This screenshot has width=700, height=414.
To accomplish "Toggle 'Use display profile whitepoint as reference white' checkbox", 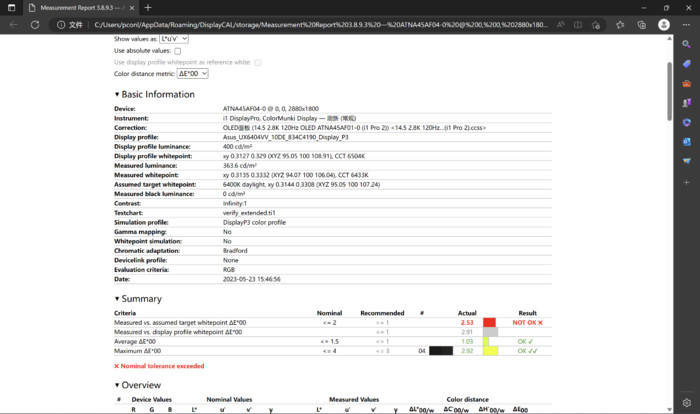I will point(258,62).
